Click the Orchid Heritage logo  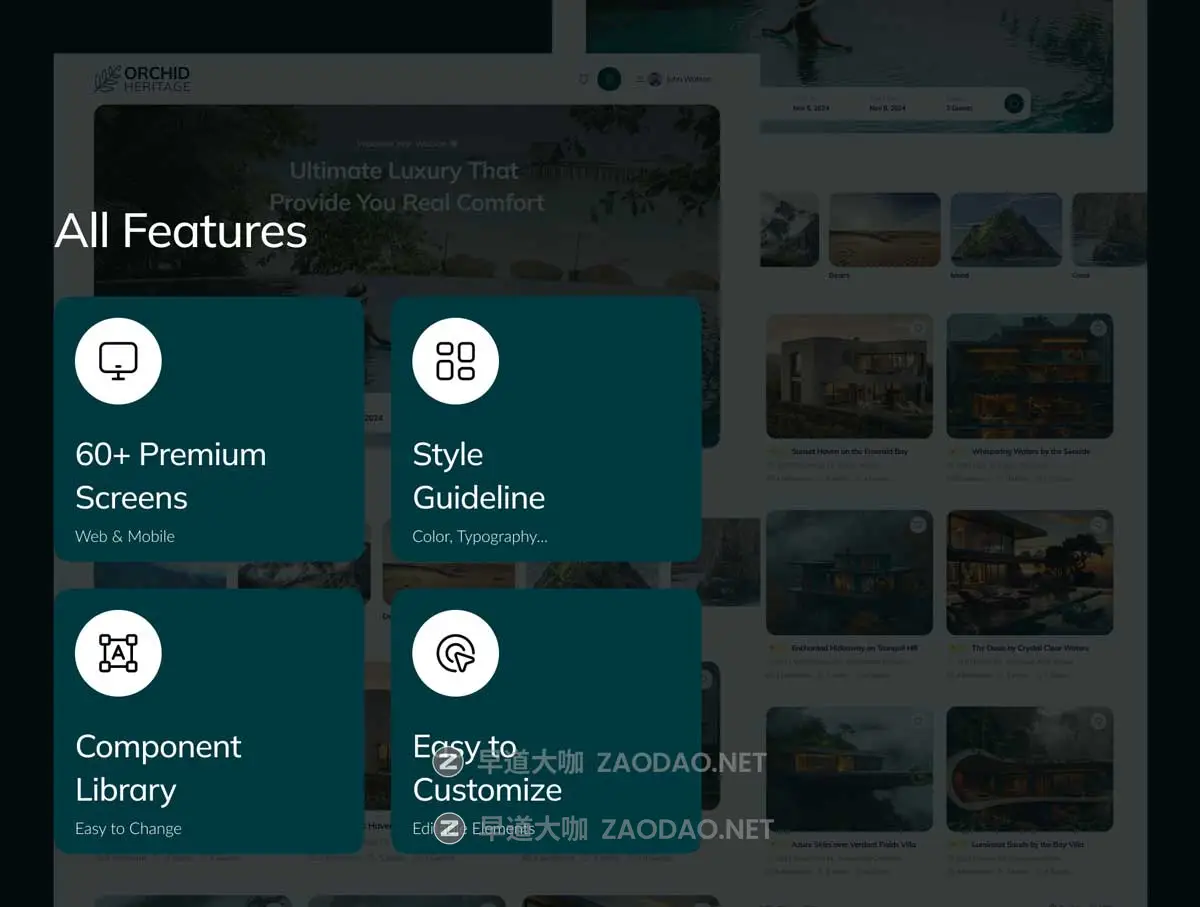pos(141,79)
